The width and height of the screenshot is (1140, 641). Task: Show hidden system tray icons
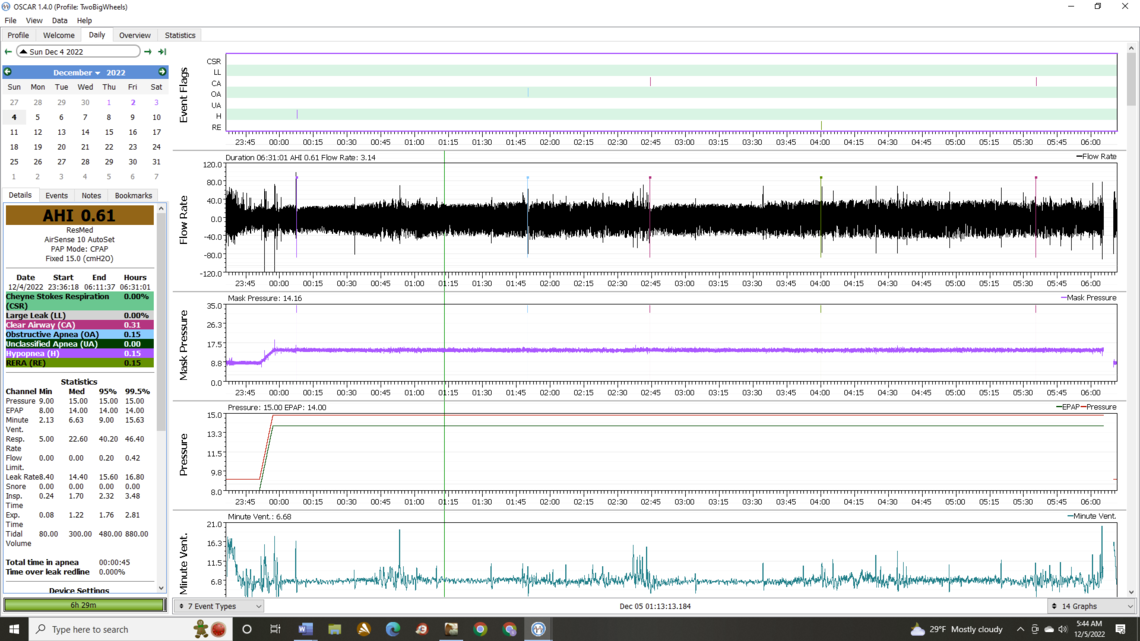point(1020,629)
